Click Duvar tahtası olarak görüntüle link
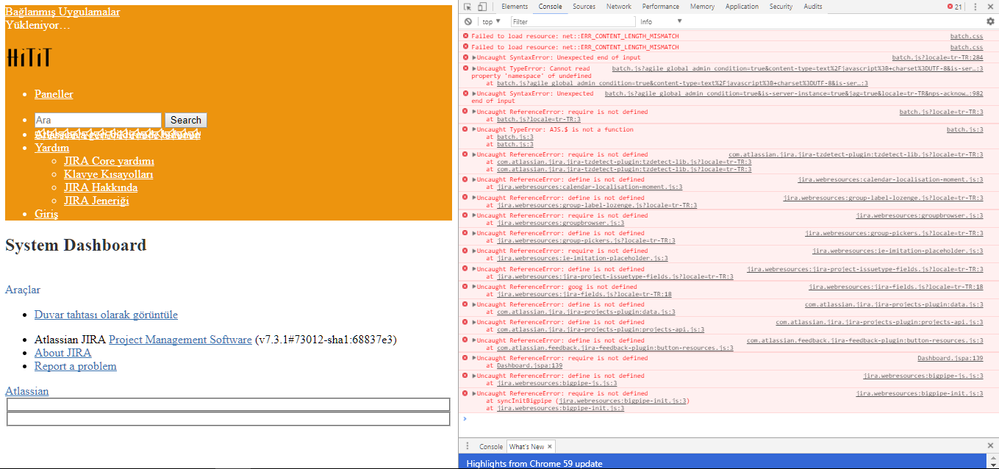This screenshot has height=469, width=999. pos(106,315)
